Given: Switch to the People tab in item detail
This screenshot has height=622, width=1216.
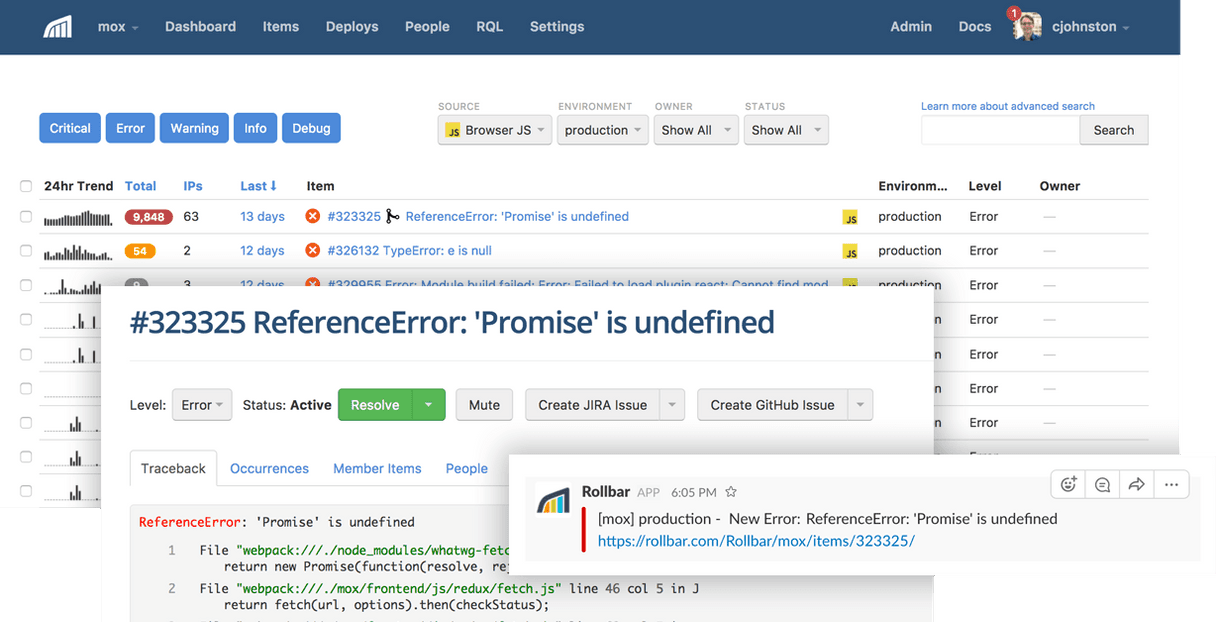Looking at the screenshot, I should (x=467, y=468).
